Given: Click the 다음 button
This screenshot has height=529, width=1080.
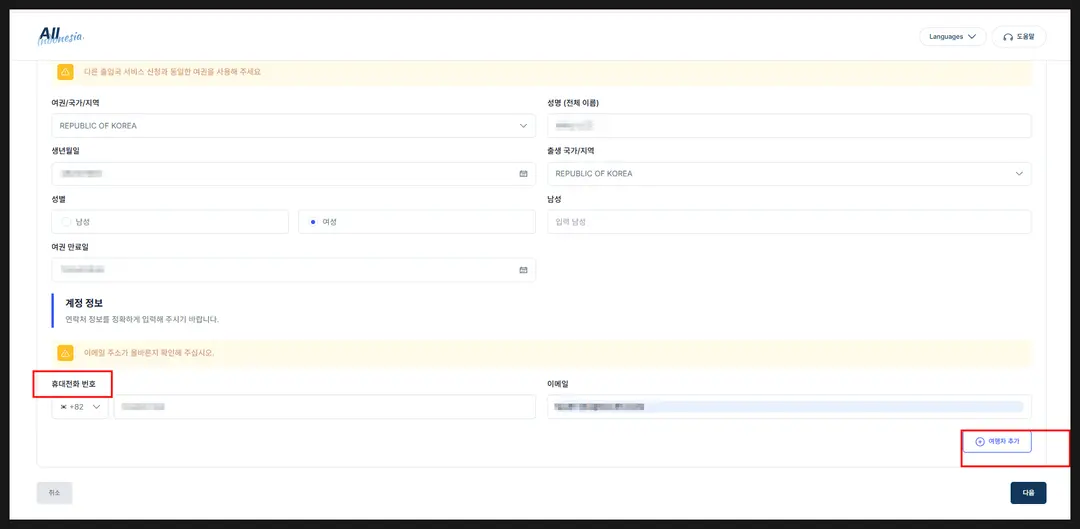Looking at the screenshot, I should 1028,492.
